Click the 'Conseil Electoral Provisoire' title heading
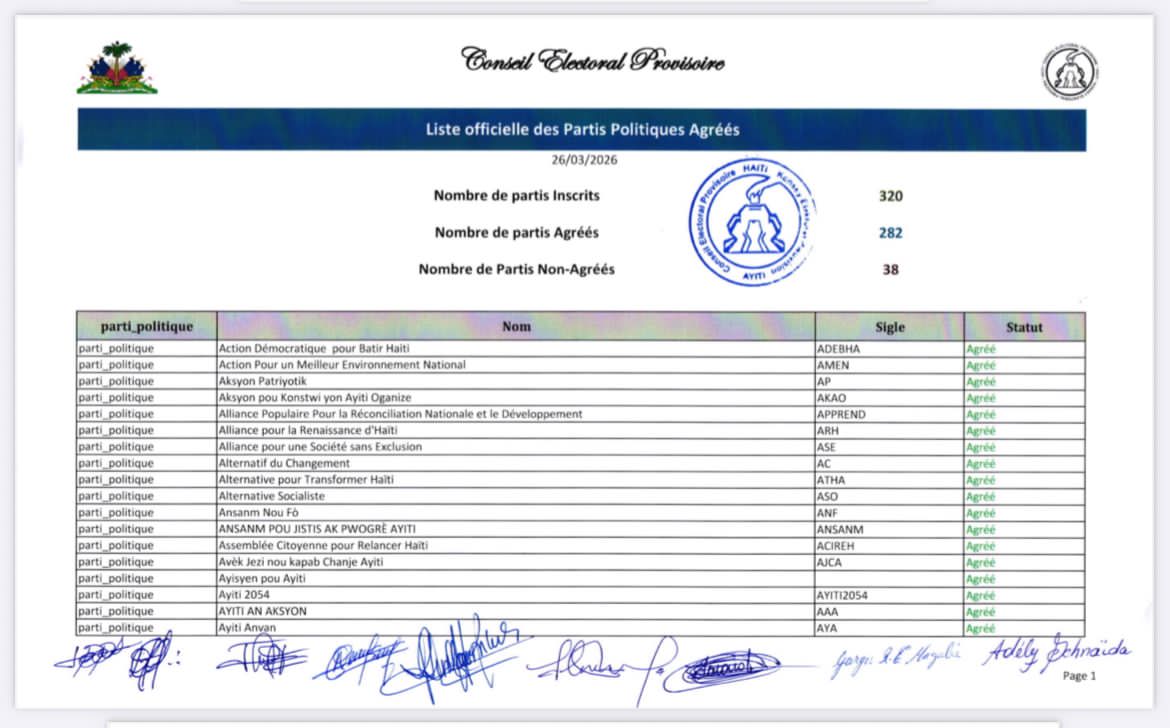This screenshot has width=1170, height=728. (x=593, y=60)
